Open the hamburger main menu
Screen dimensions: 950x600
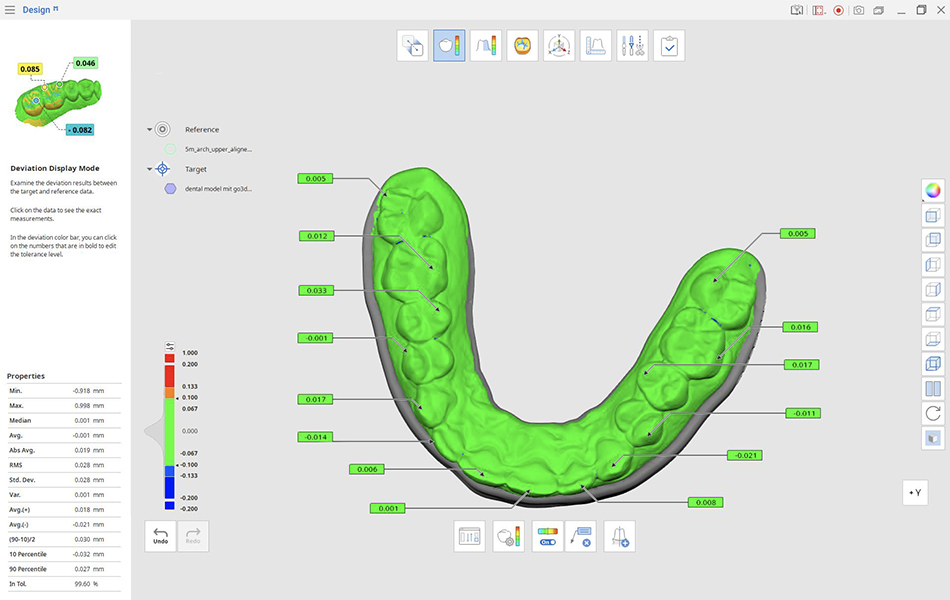pos(10,10)
